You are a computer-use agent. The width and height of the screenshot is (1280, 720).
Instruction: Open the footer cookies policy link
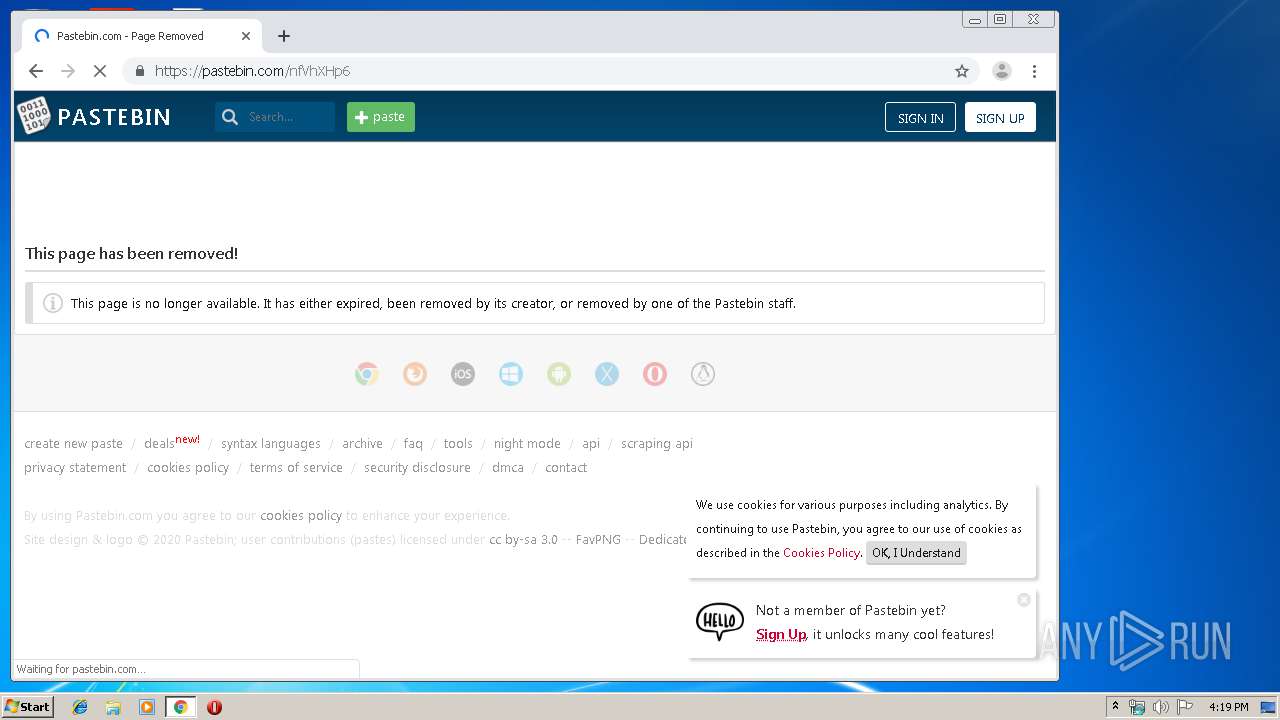pos(188,468)
